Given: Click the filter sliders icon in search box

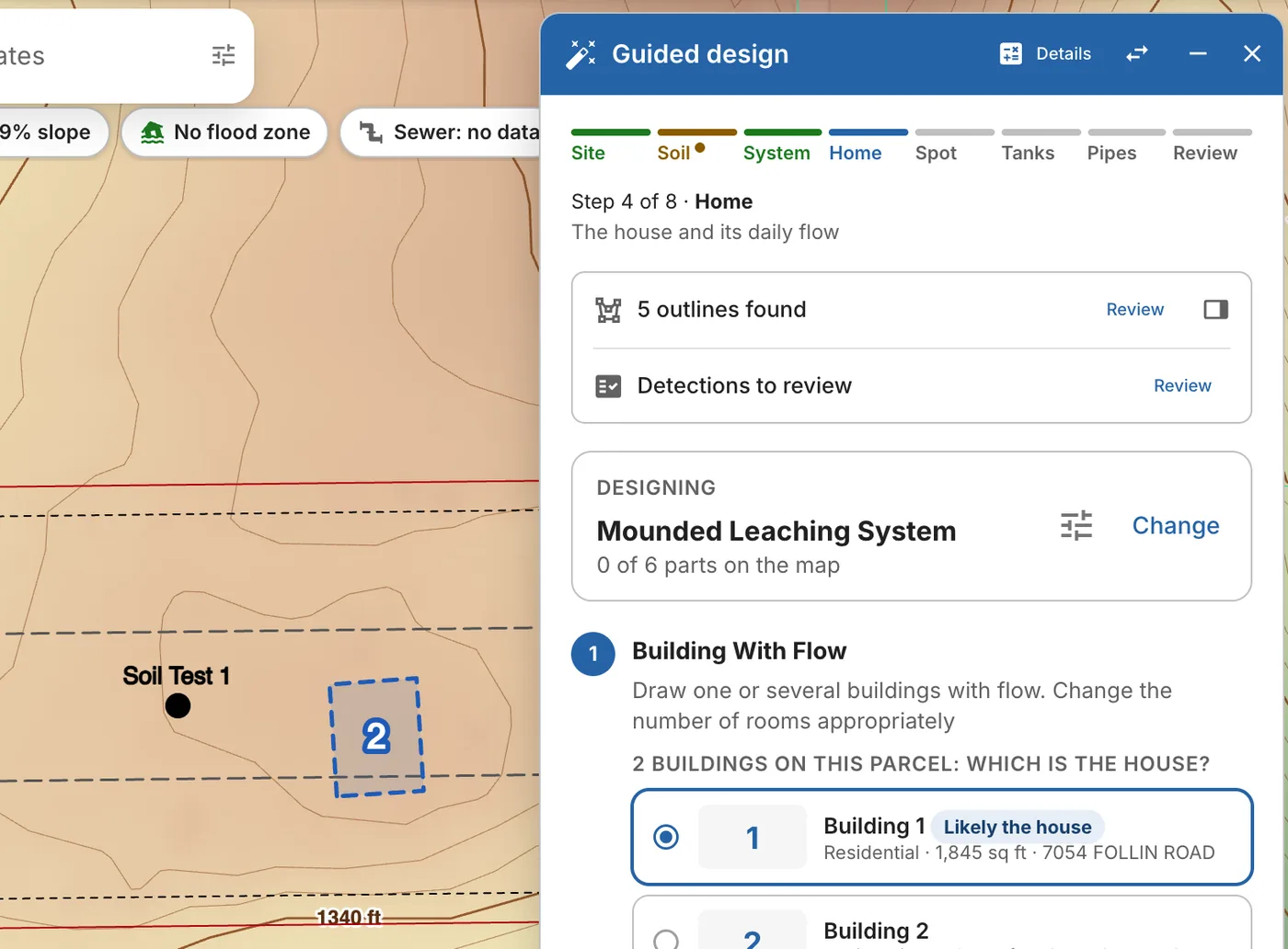Looking at the screenshot, I should coord(224,56).
